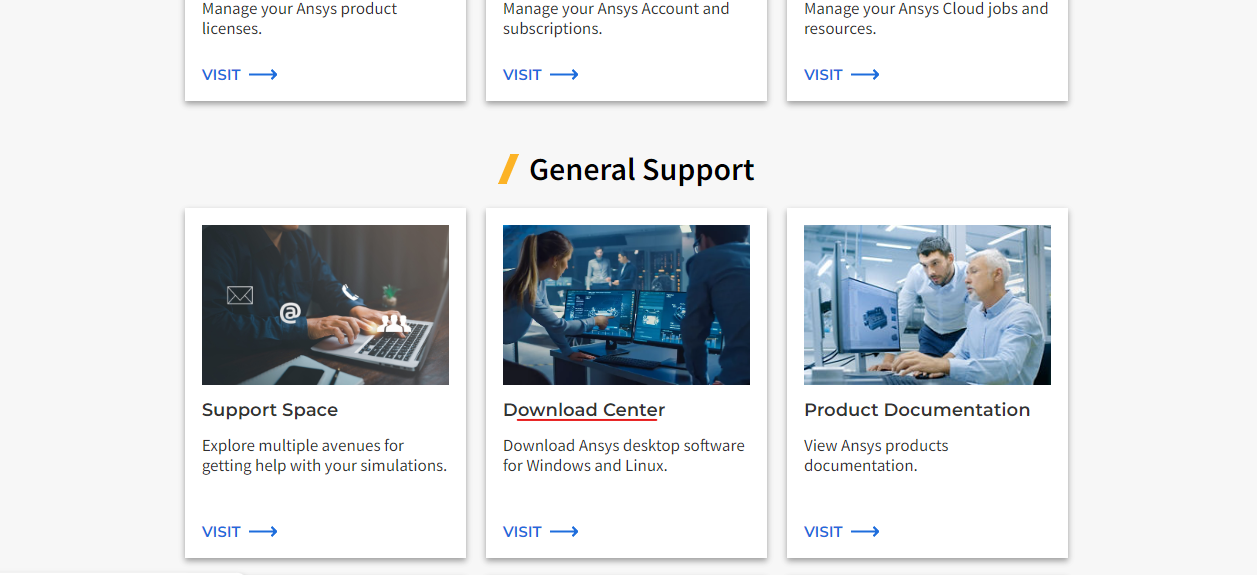Screen dimensions: 1257x575
Task: Open the Product Documentation title link
Action: click(917, 410)
